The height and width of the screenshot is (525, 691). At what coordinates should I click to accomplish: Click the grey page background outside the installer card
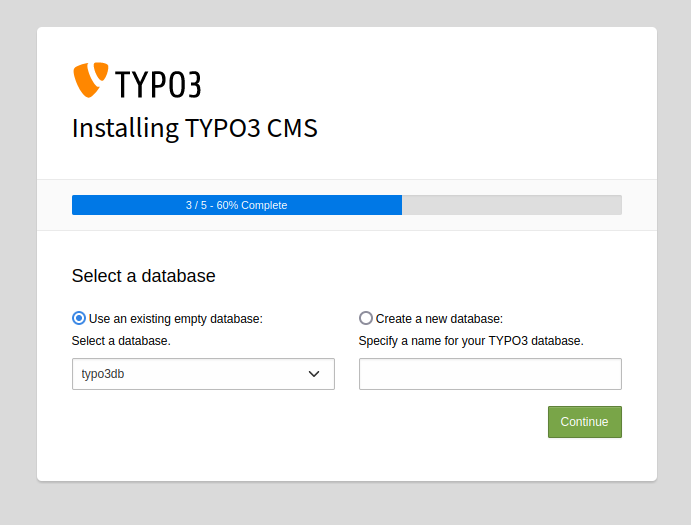(18, 260)
